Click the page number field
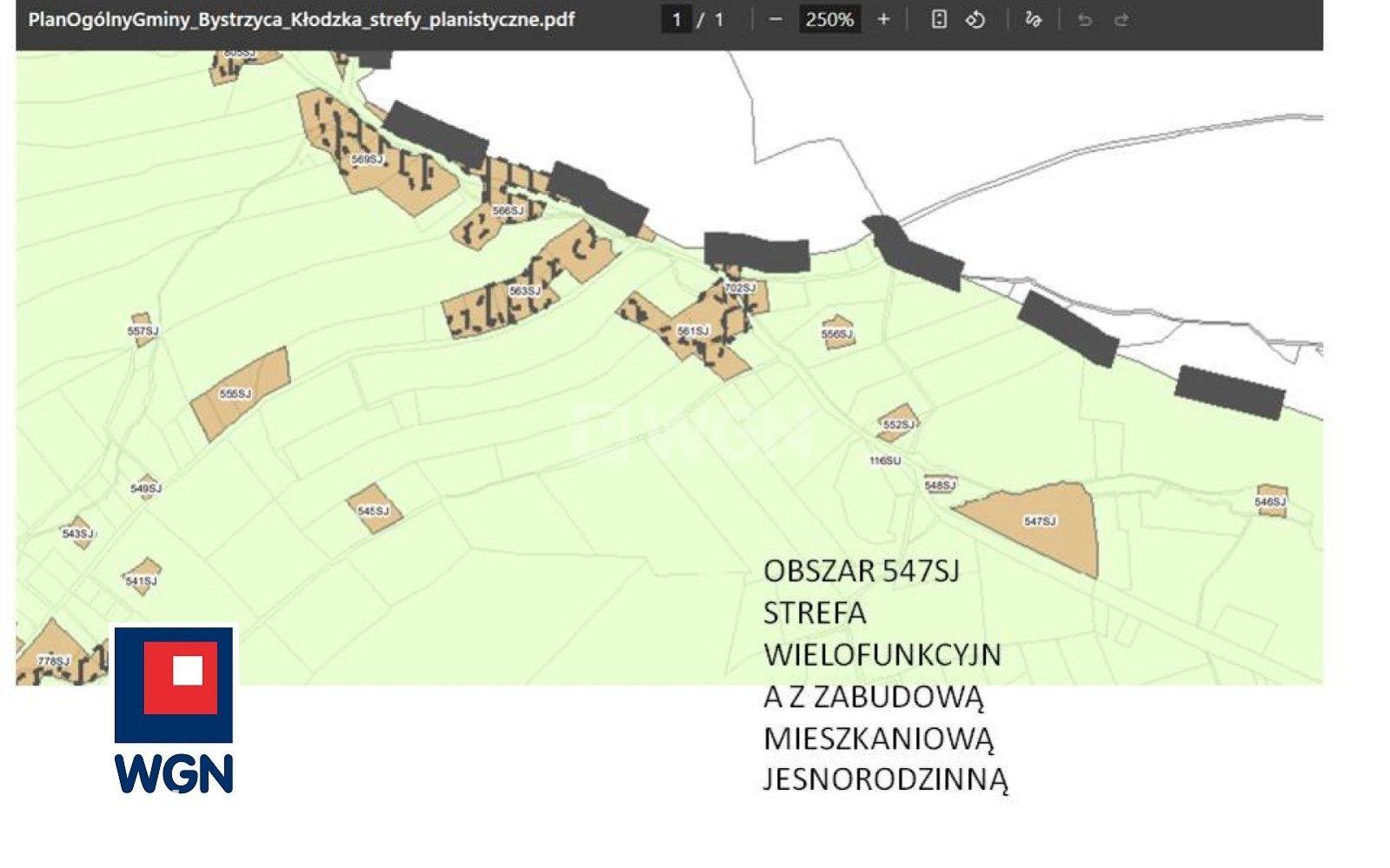 (676, 19)
